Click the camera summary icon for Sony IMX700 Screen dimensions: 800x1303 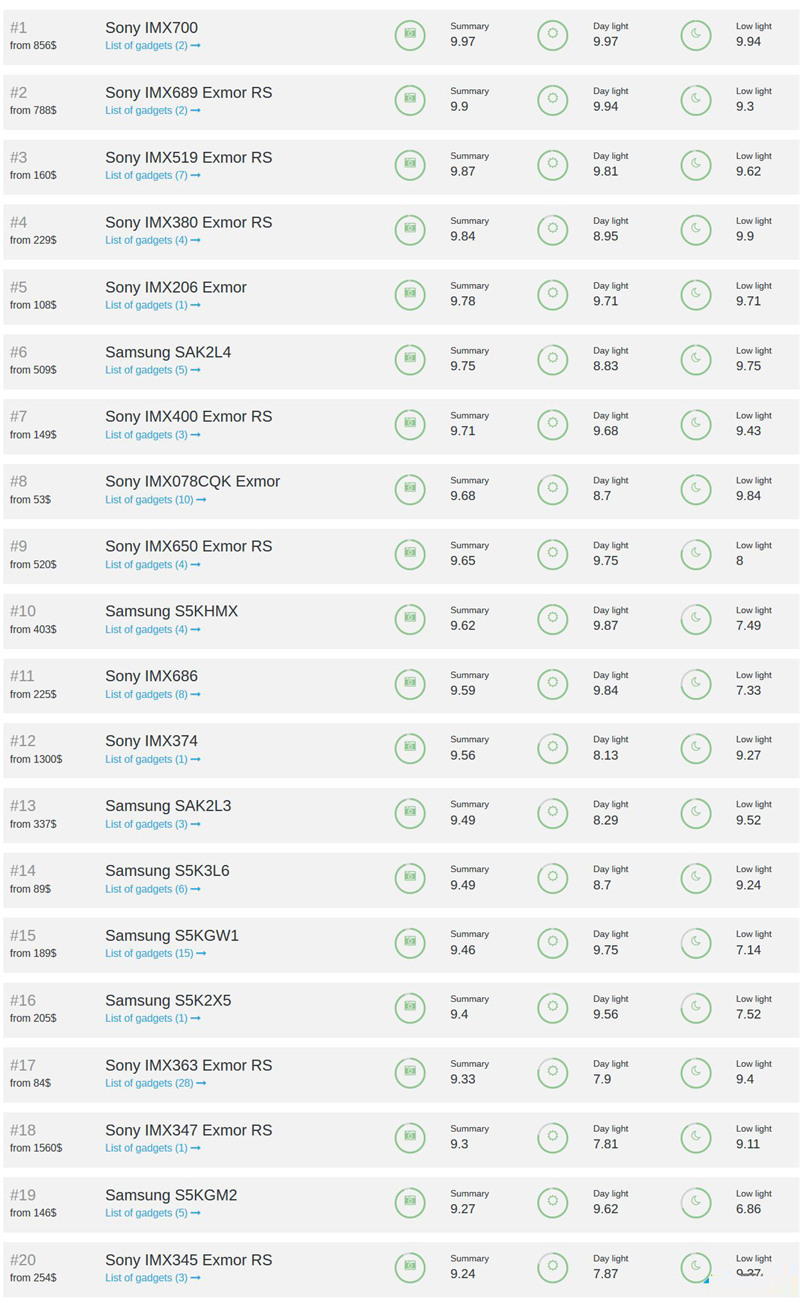(x=409, y=35)
